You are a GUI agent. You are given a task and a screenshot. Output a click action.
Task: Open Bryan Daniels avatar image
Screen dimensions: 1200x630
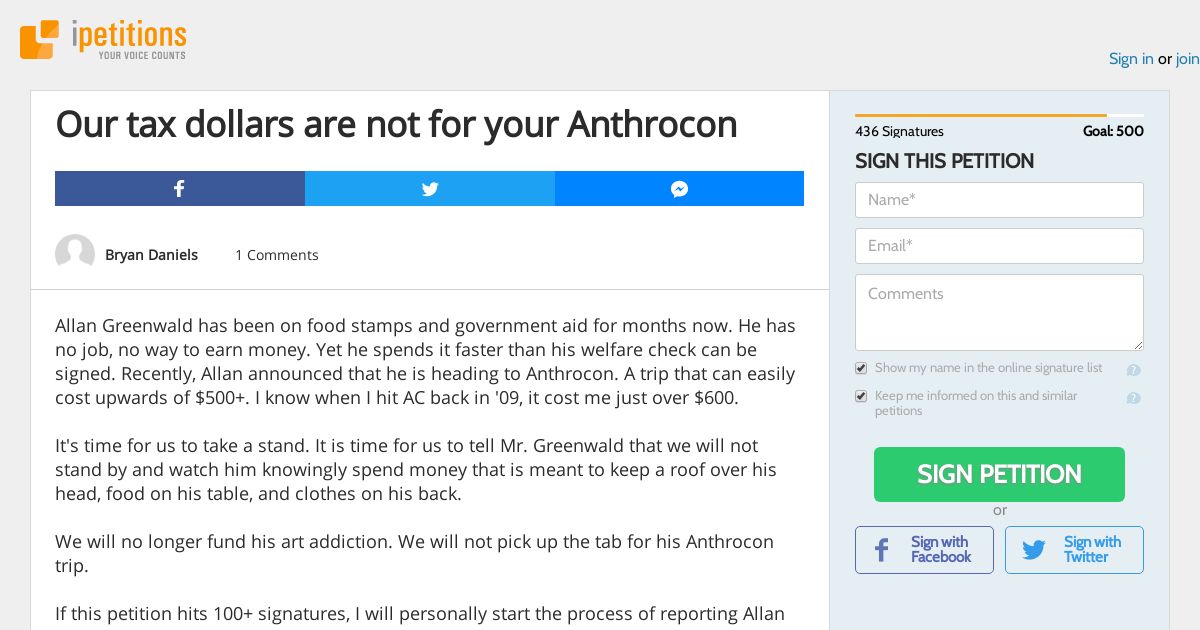pos(75,254)
